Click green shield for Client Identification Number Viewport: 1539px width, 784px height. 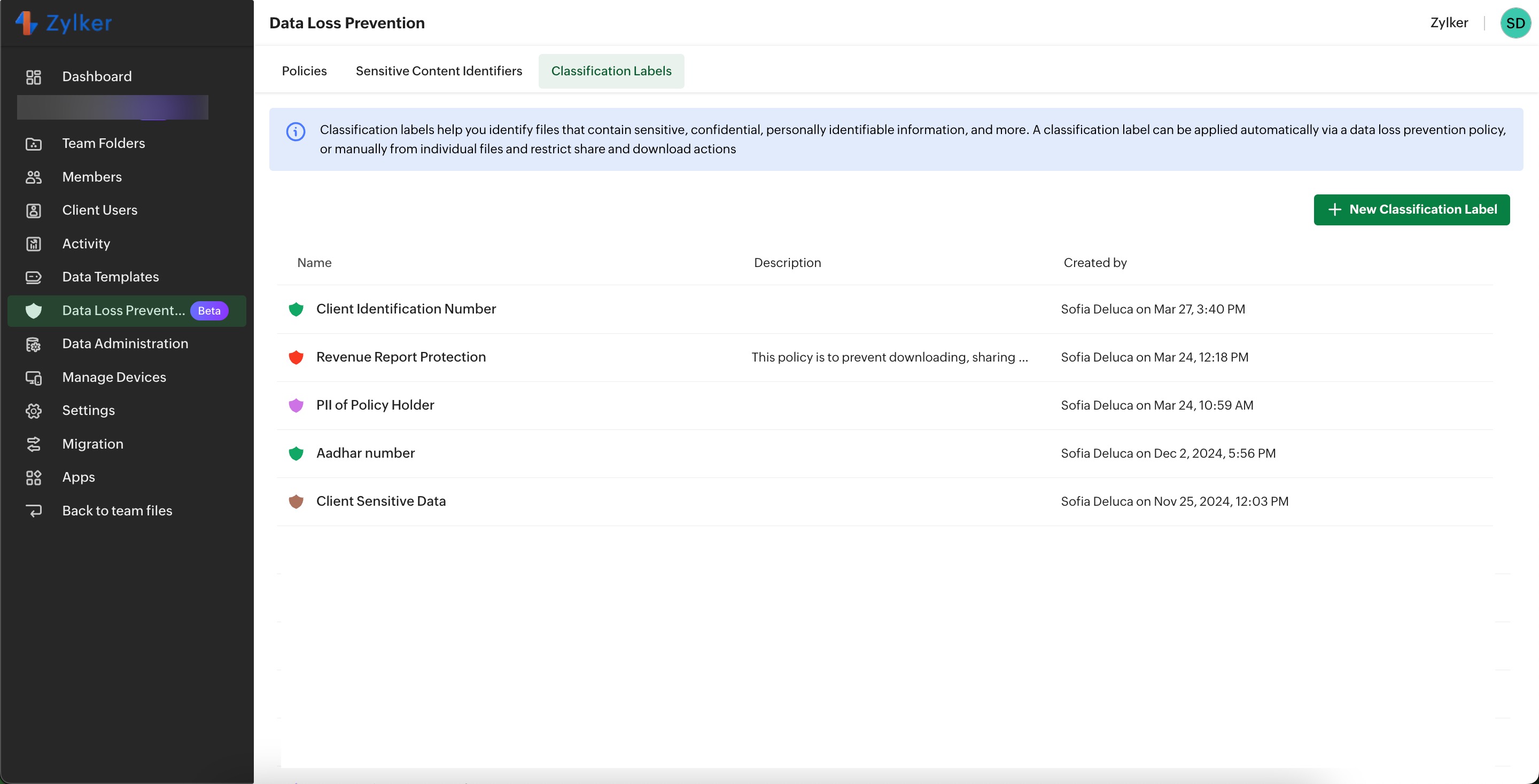point(296,309)
